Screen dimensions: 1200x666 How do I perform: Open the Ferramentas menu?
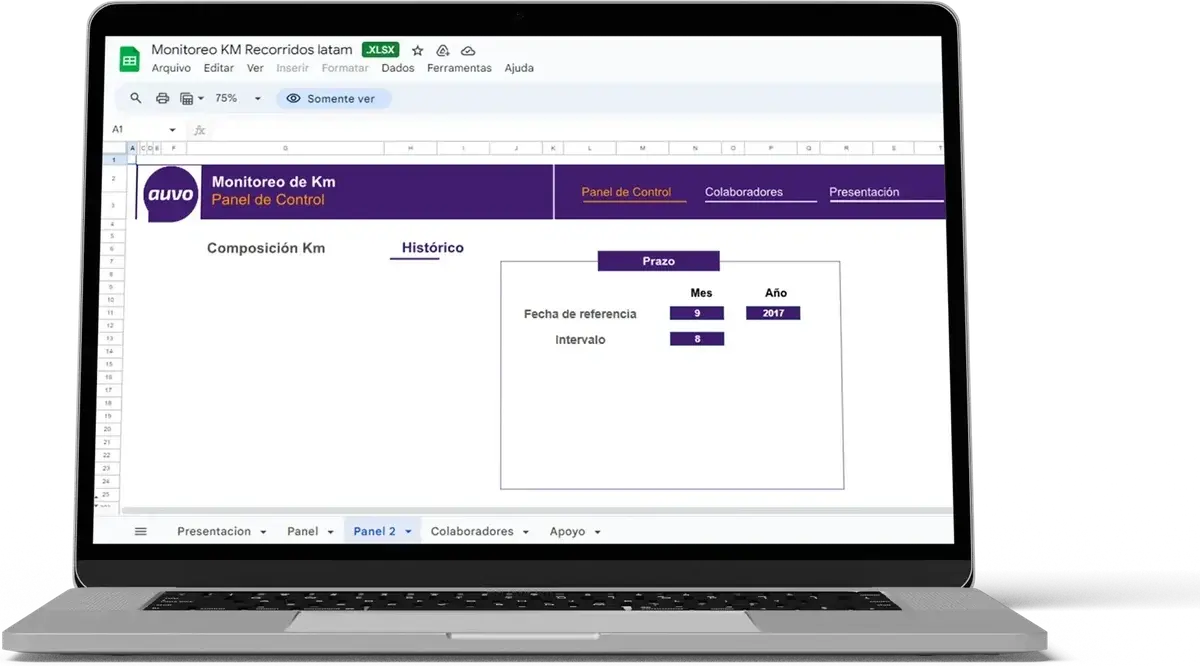pos(459,68)
